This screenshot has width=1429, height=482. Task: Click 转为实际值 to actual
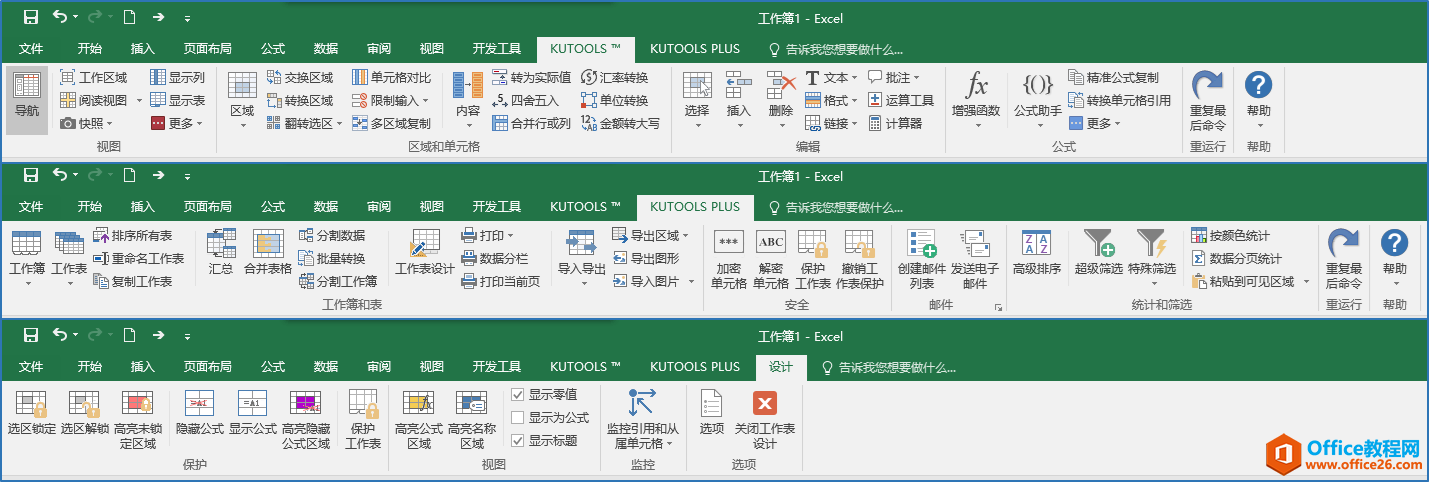(x=531, y=78)
